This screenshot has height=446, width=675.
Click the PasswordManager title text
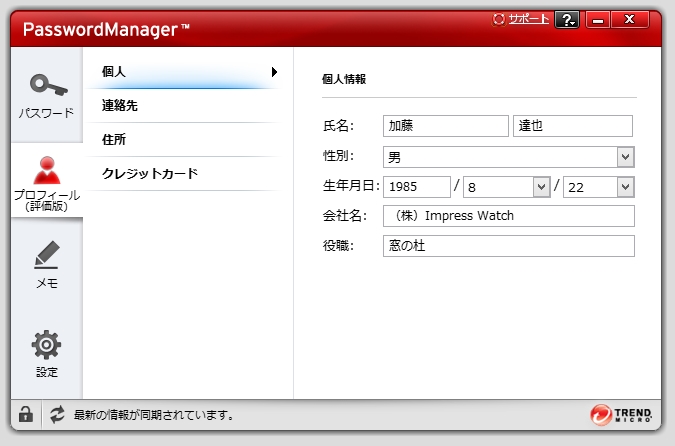[x=106, y=29]
